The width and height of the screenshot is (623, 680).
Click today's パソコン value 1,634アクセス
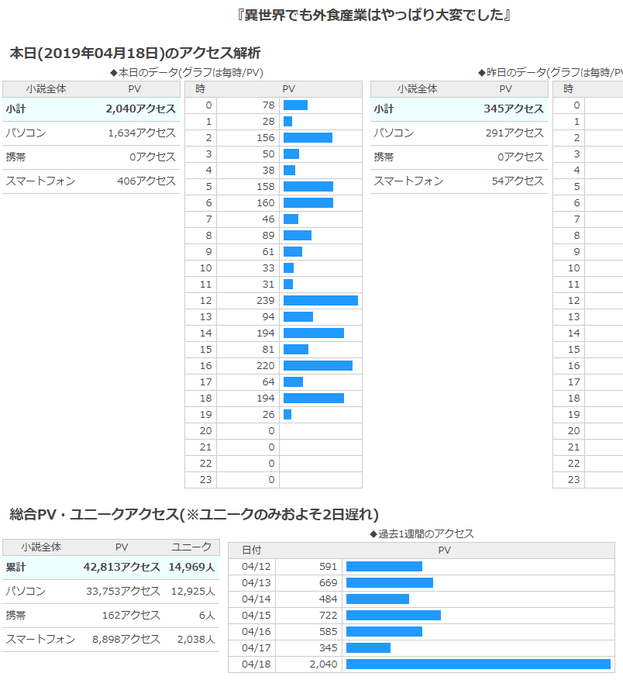[142, 133]
